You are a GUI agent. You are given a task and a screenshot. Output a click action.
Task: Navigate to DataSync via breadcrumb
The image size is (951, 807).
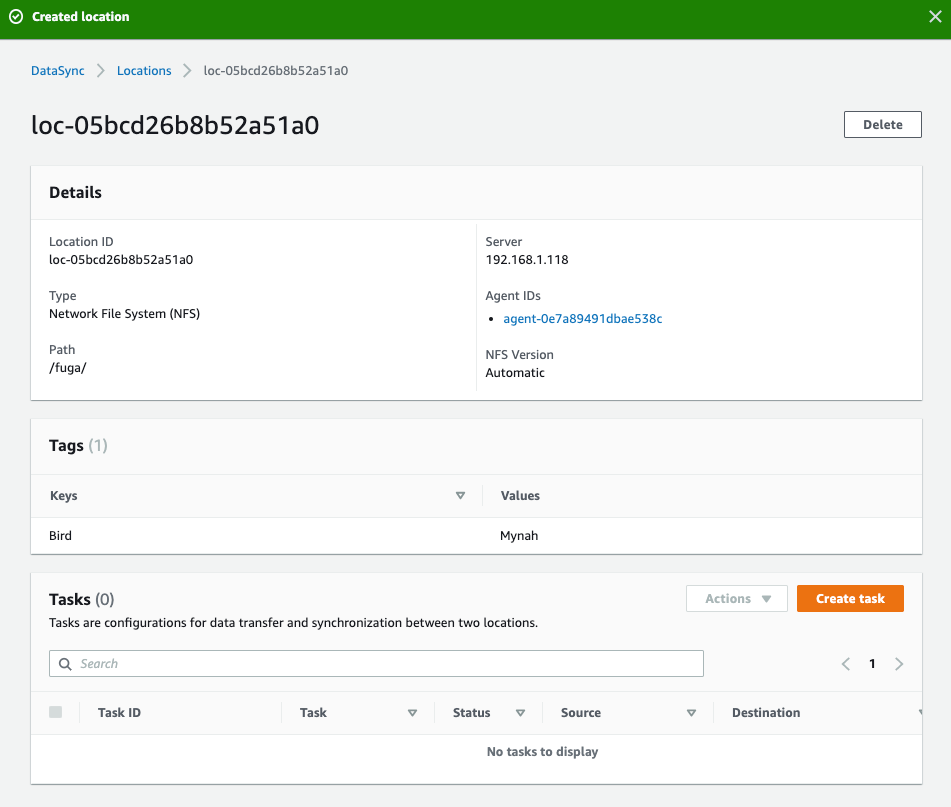coord(57,70)
